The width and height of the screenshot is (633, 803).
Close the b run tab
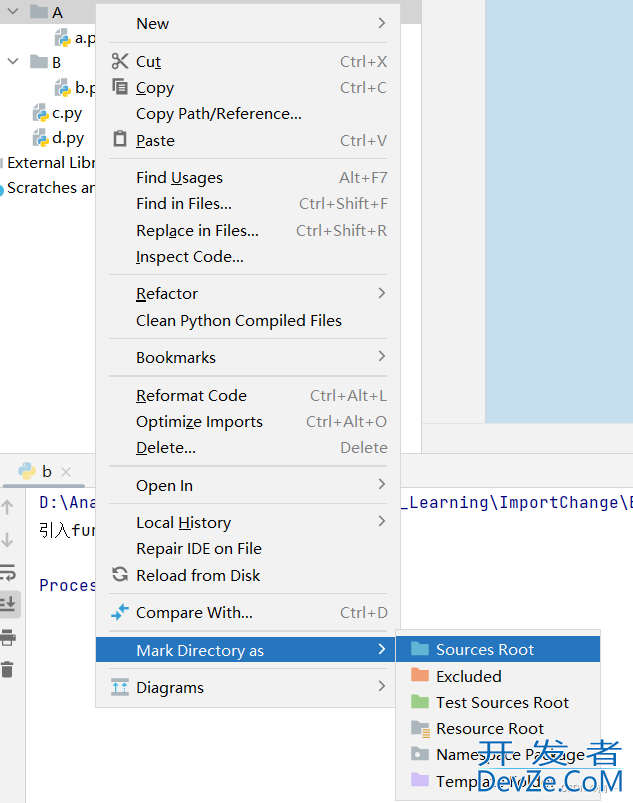click(66, 472)
